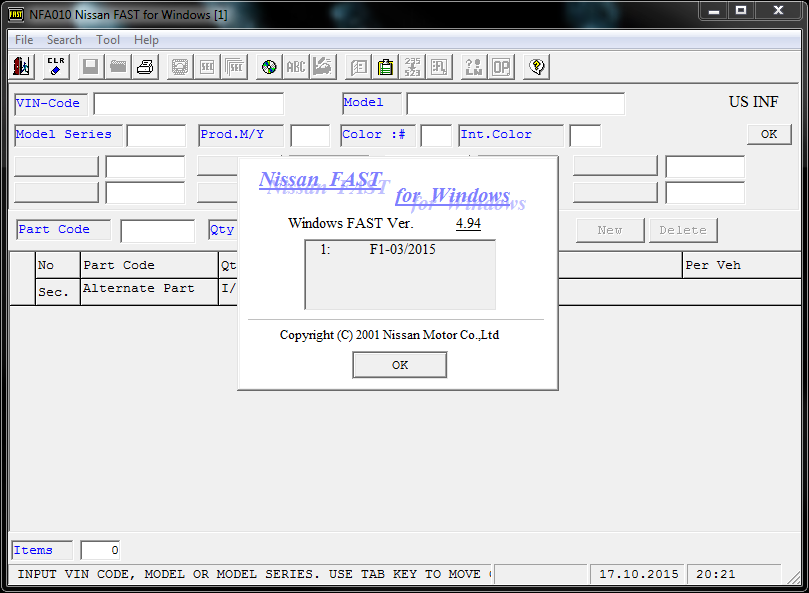Open the Search menu

[64, 40]
